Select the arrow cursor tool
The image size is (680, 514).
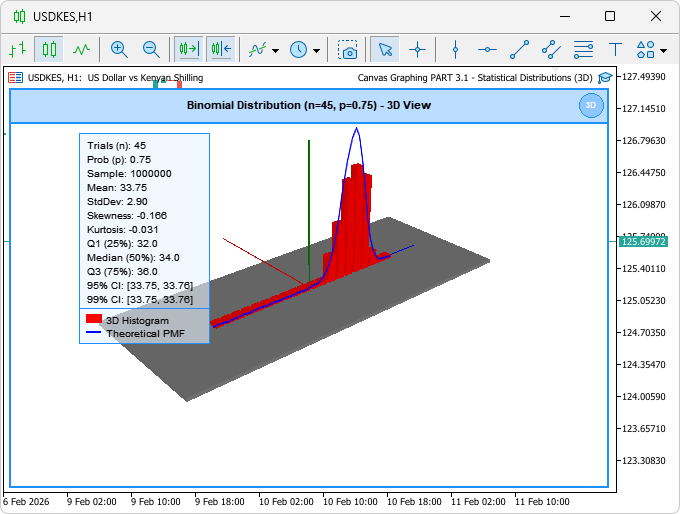(x=385, y=49)
